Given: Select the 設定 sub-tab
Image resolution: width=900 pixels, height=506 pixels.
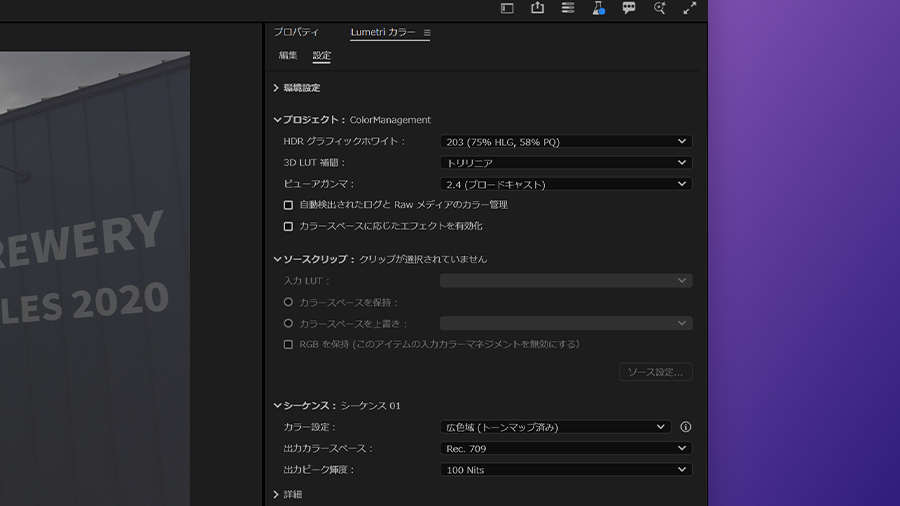Looking at the screenshot, I should (x=321, y=56).
